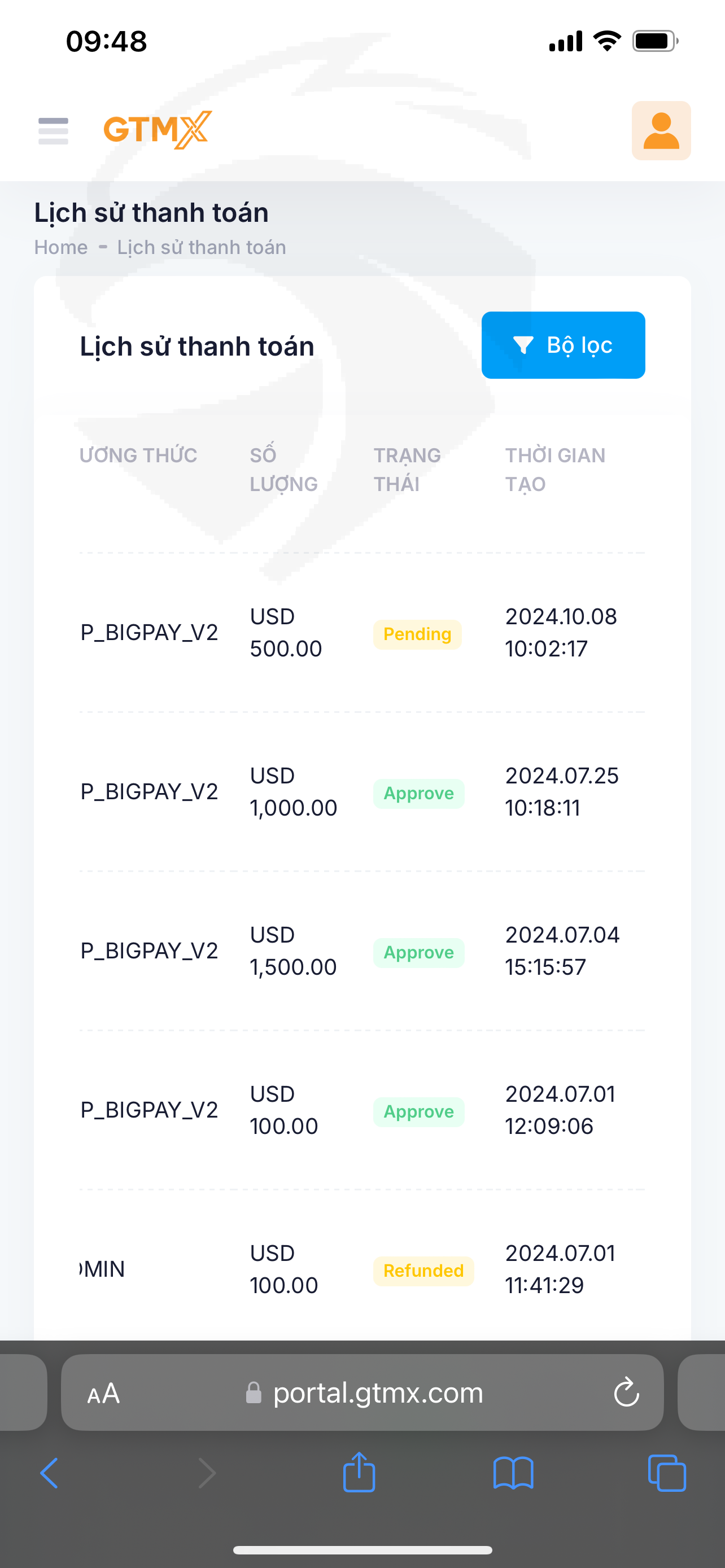Sort by Trạng thái column header

407,469
